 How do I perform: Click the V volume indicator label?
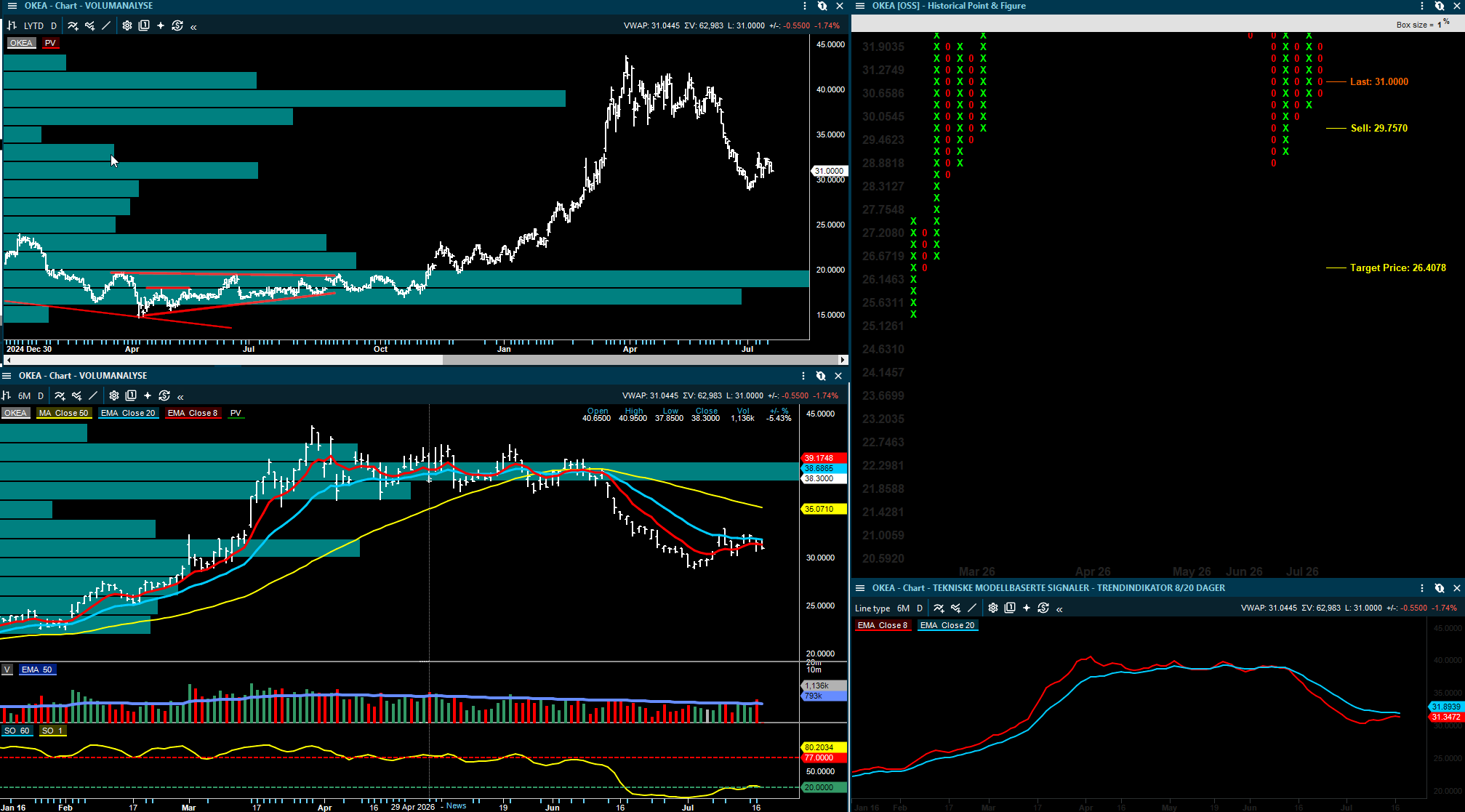(7, 670)
